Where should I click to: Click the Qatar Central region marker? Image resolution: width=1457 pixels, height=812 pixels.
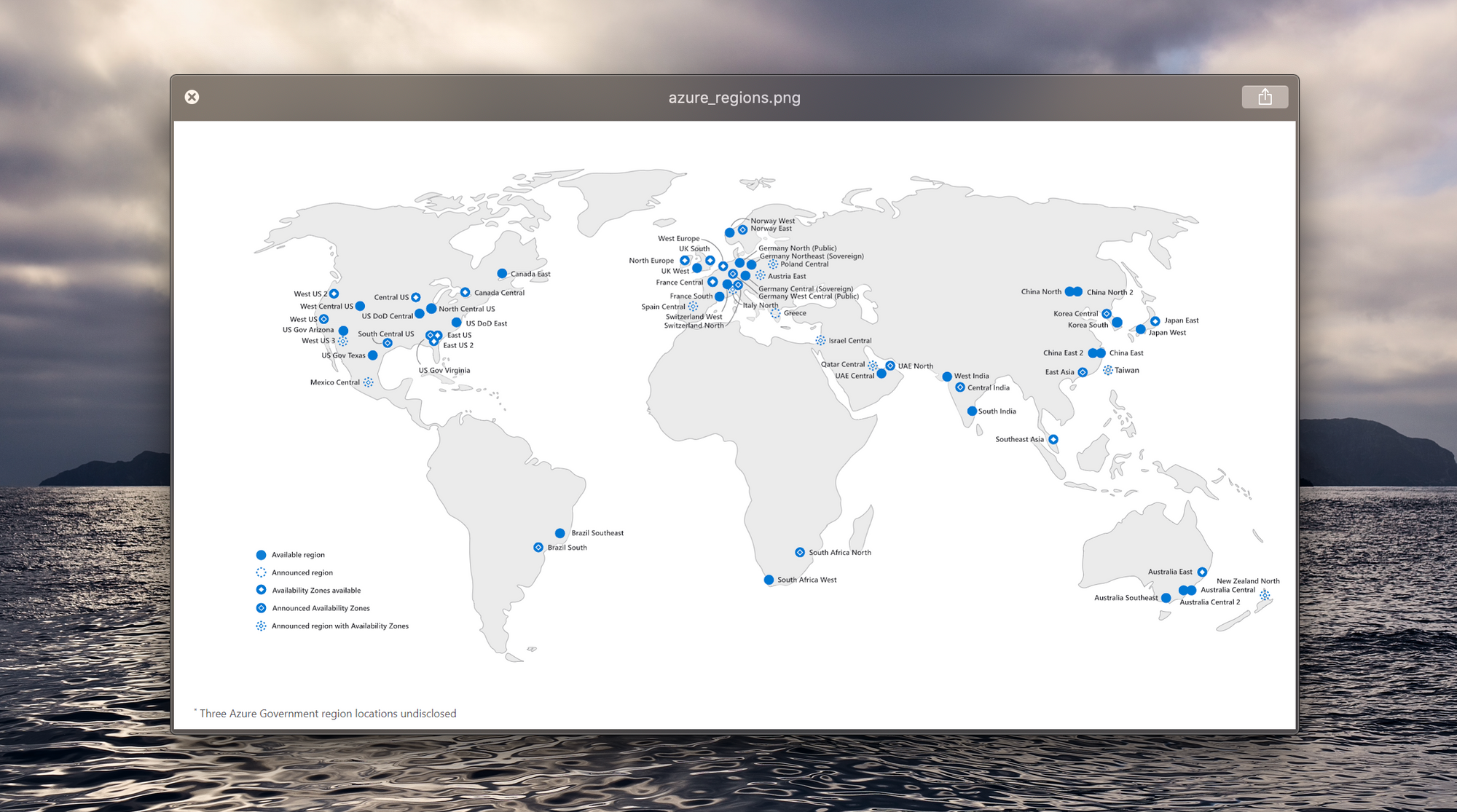[x=873, y=366]
